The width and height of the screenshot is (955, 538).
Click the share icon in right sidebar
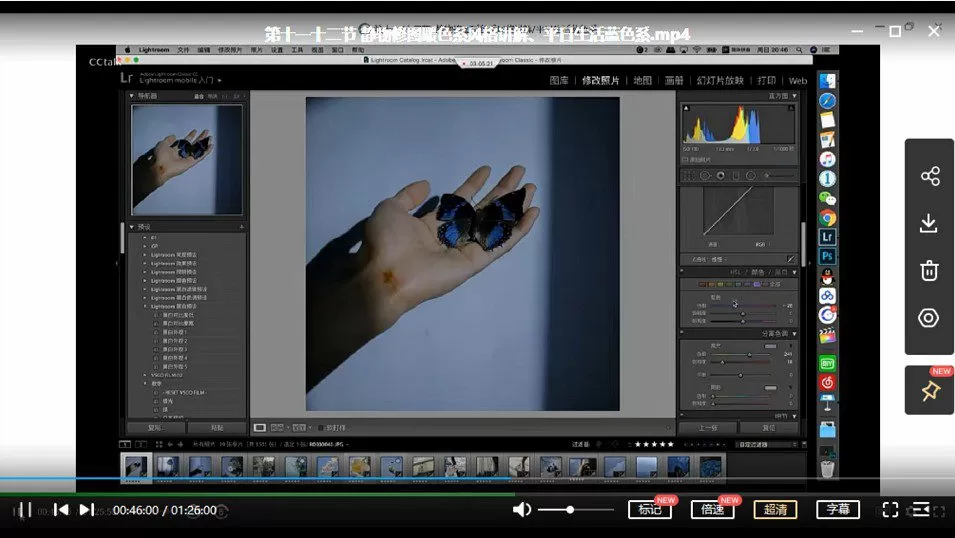tap(929, 177)
